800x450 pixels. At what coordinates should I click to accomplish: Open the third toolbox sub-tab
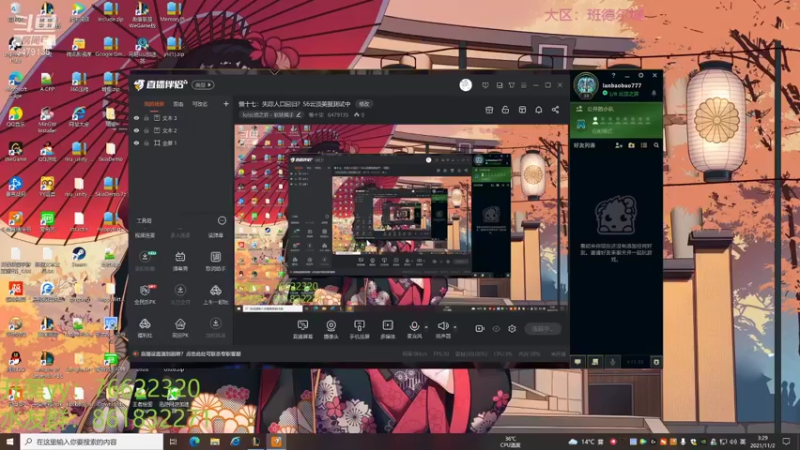215,235
